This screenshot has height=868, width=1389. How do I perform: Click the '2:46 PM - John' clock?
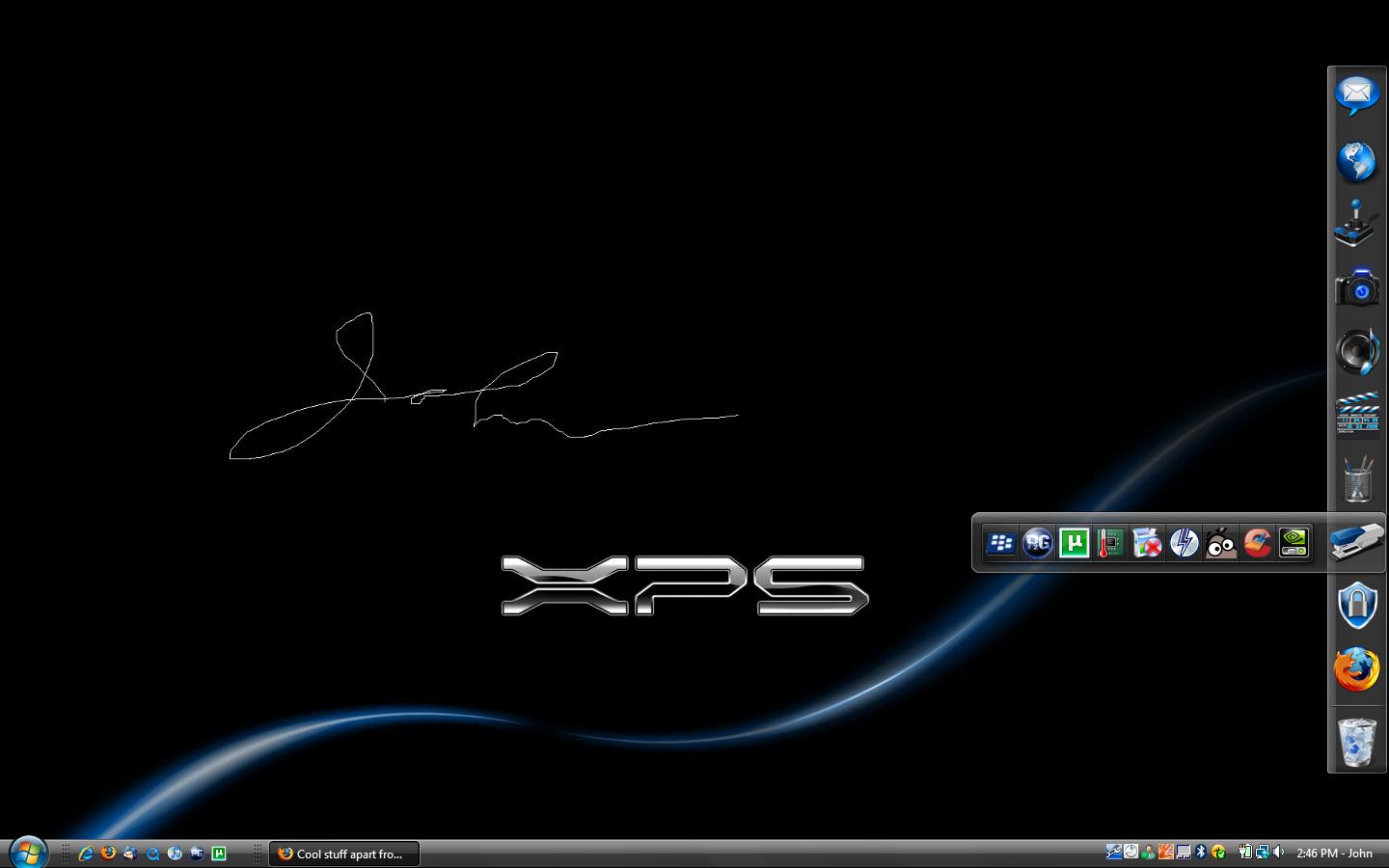click(1335, 854)
